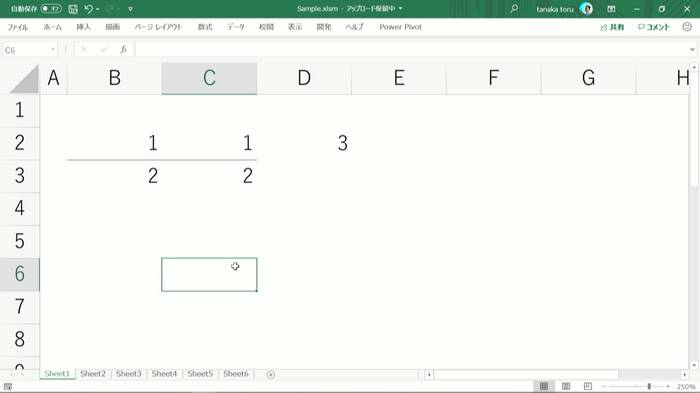Viewport: 700px width, 393px height.
Task: Click the insert function fx icon
Action: pos(124,50)
